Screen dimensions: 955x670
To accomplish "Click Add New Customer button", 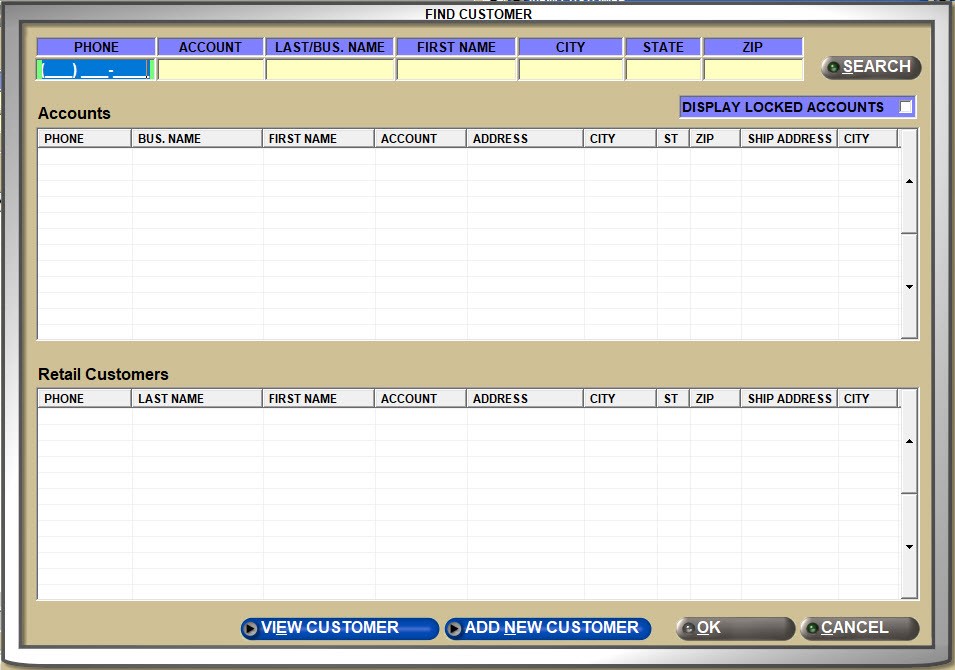I will [548, 628].
